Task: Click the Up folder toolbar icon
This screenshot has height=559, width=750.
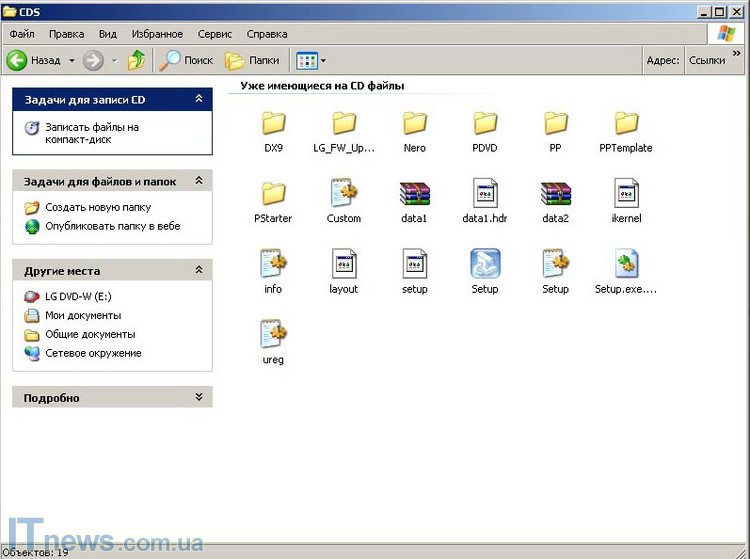Action: click(136, 60)
